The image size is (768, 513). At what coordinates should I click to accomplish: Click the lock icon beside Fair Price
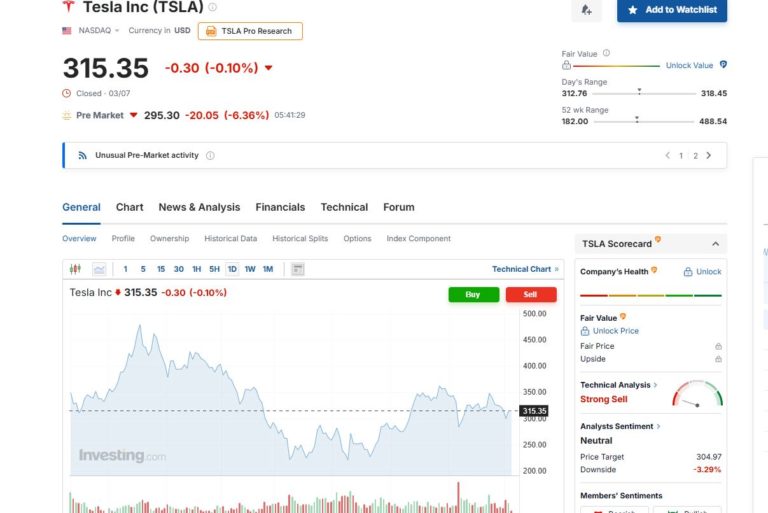coord(718,346)
